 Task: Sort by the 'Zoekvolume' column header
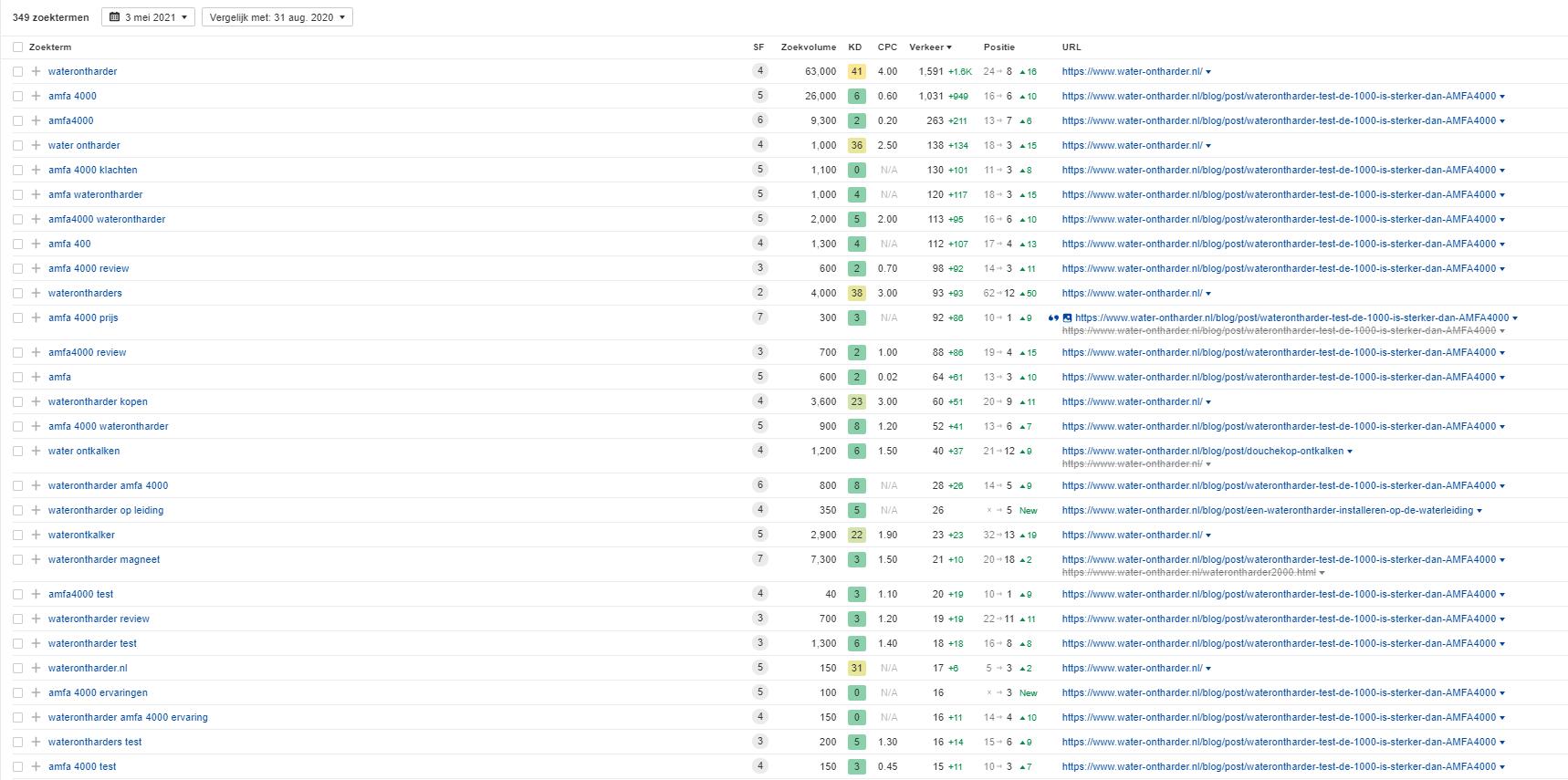(808, 47)
